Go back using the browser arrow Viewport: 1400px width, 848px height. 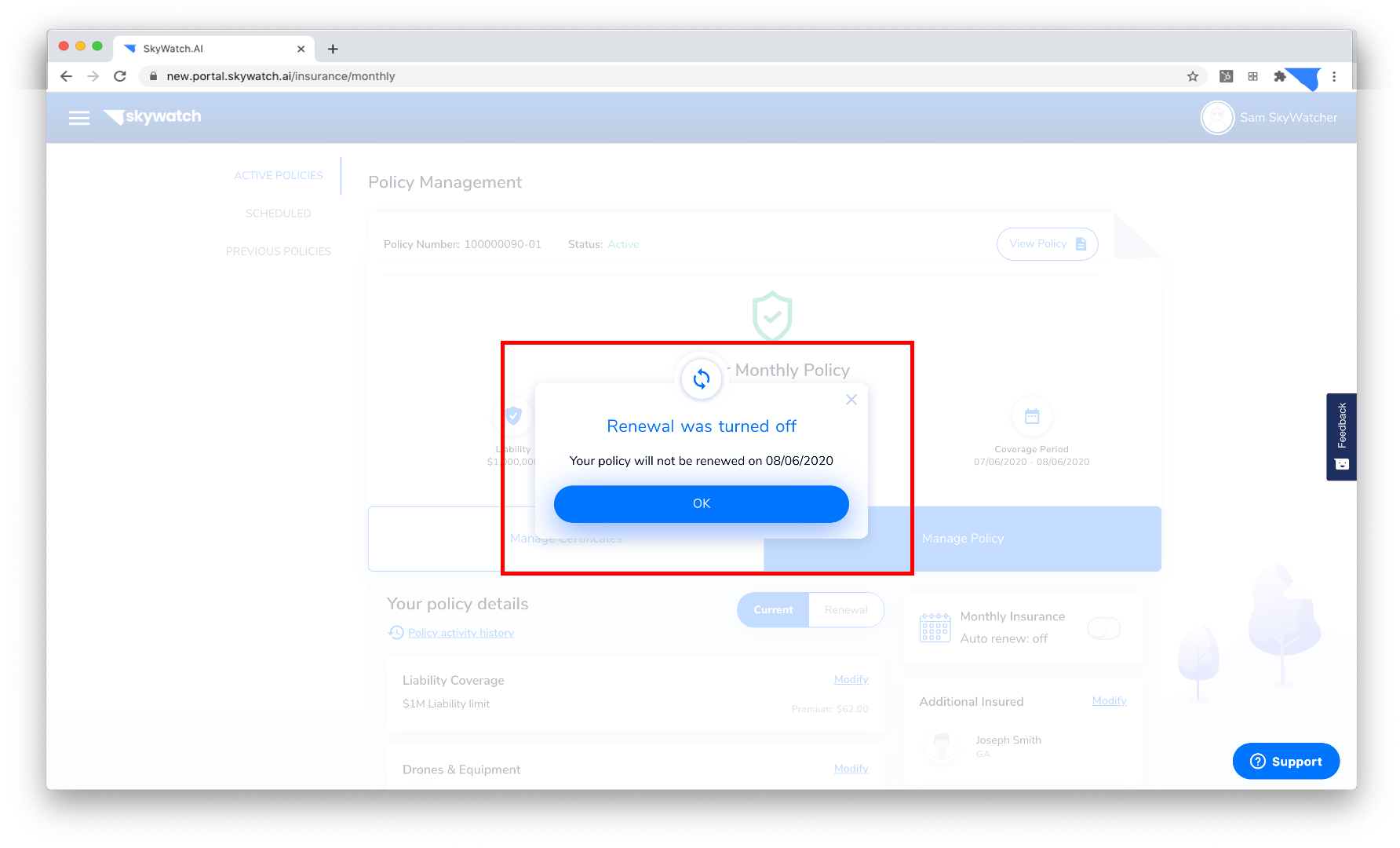pyautogui.click(x=66, y=76)
